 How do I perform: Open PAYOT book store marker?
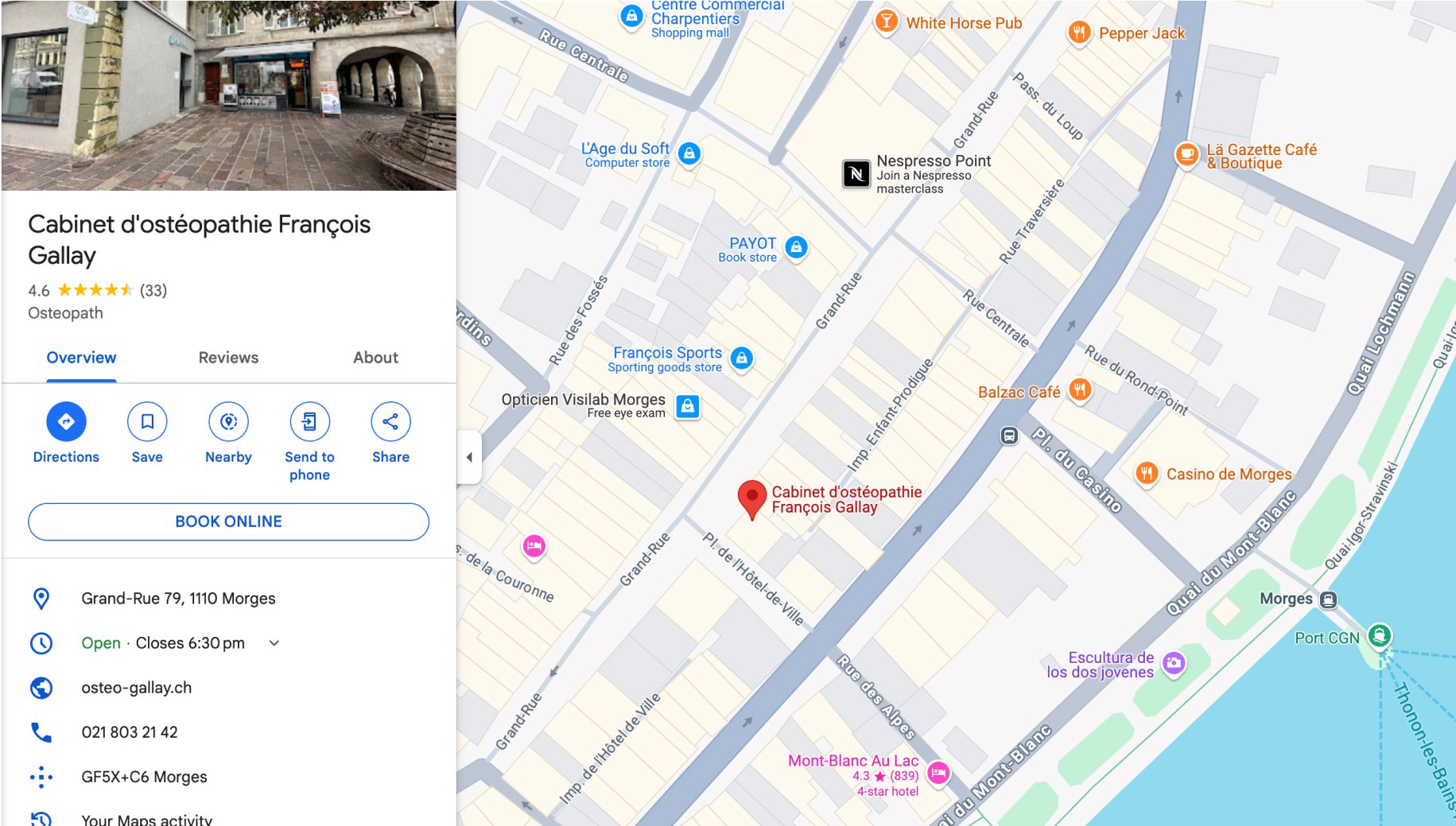(x=796, y=248)
